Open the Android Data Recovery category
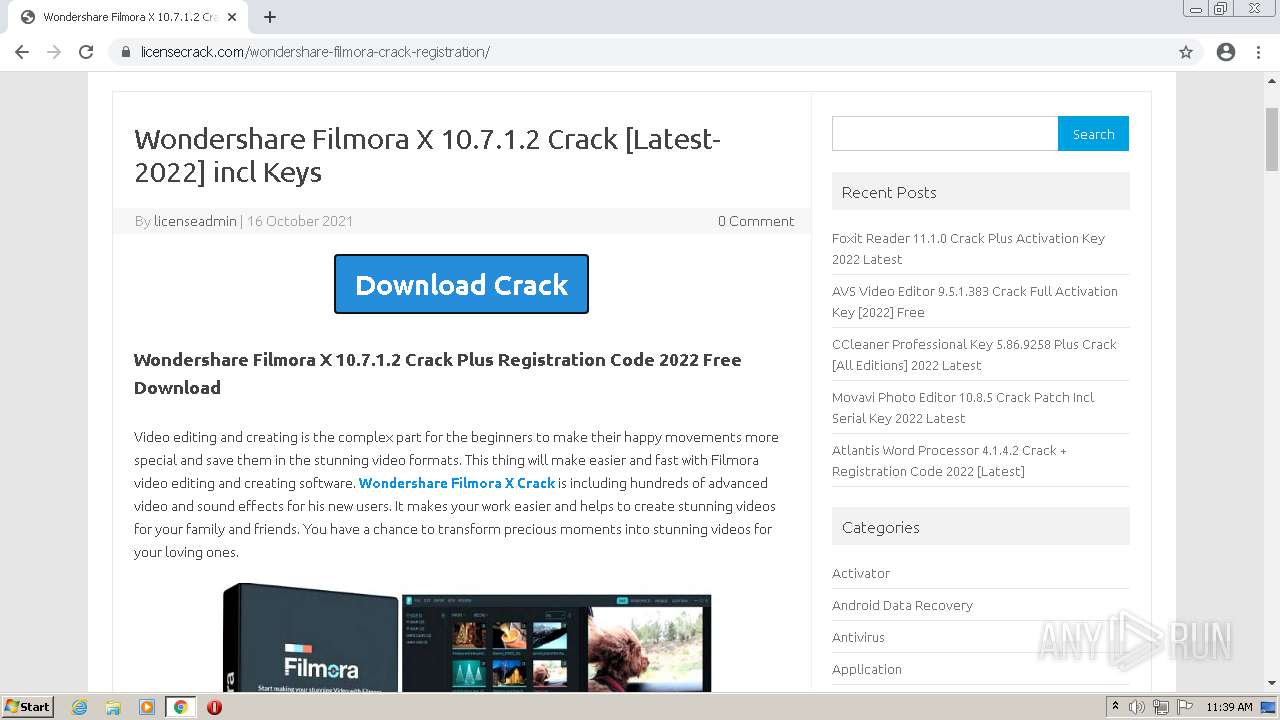The image size is (1280, 720). (x=902, y=605)
